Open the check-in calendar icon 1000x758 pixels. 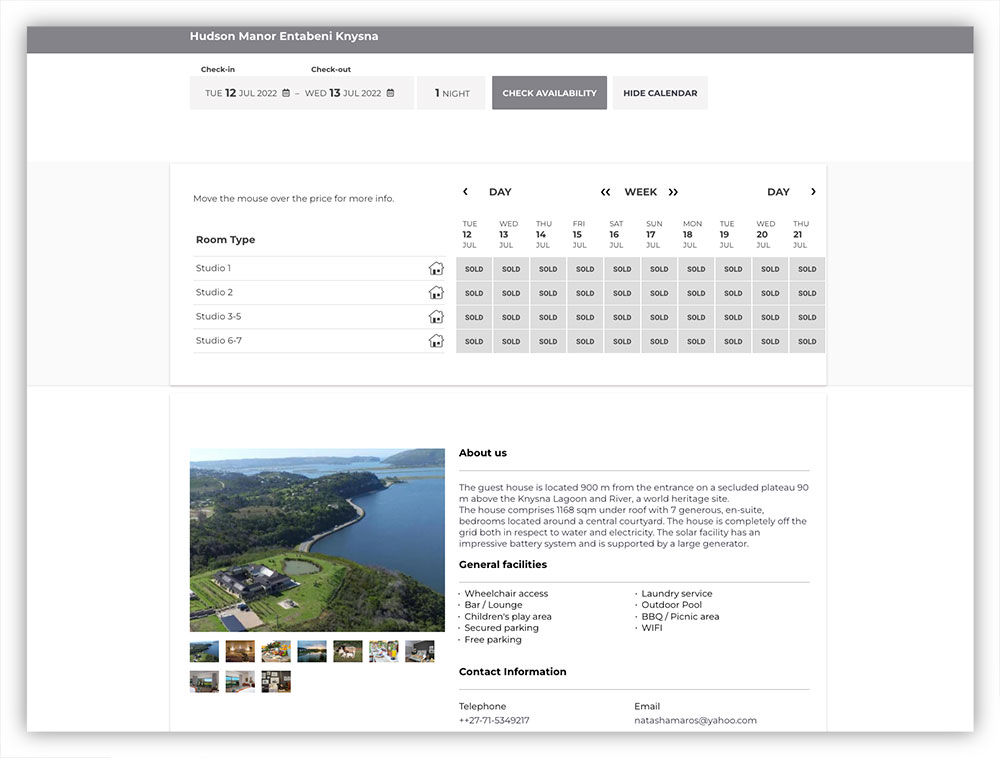[286, 93]
